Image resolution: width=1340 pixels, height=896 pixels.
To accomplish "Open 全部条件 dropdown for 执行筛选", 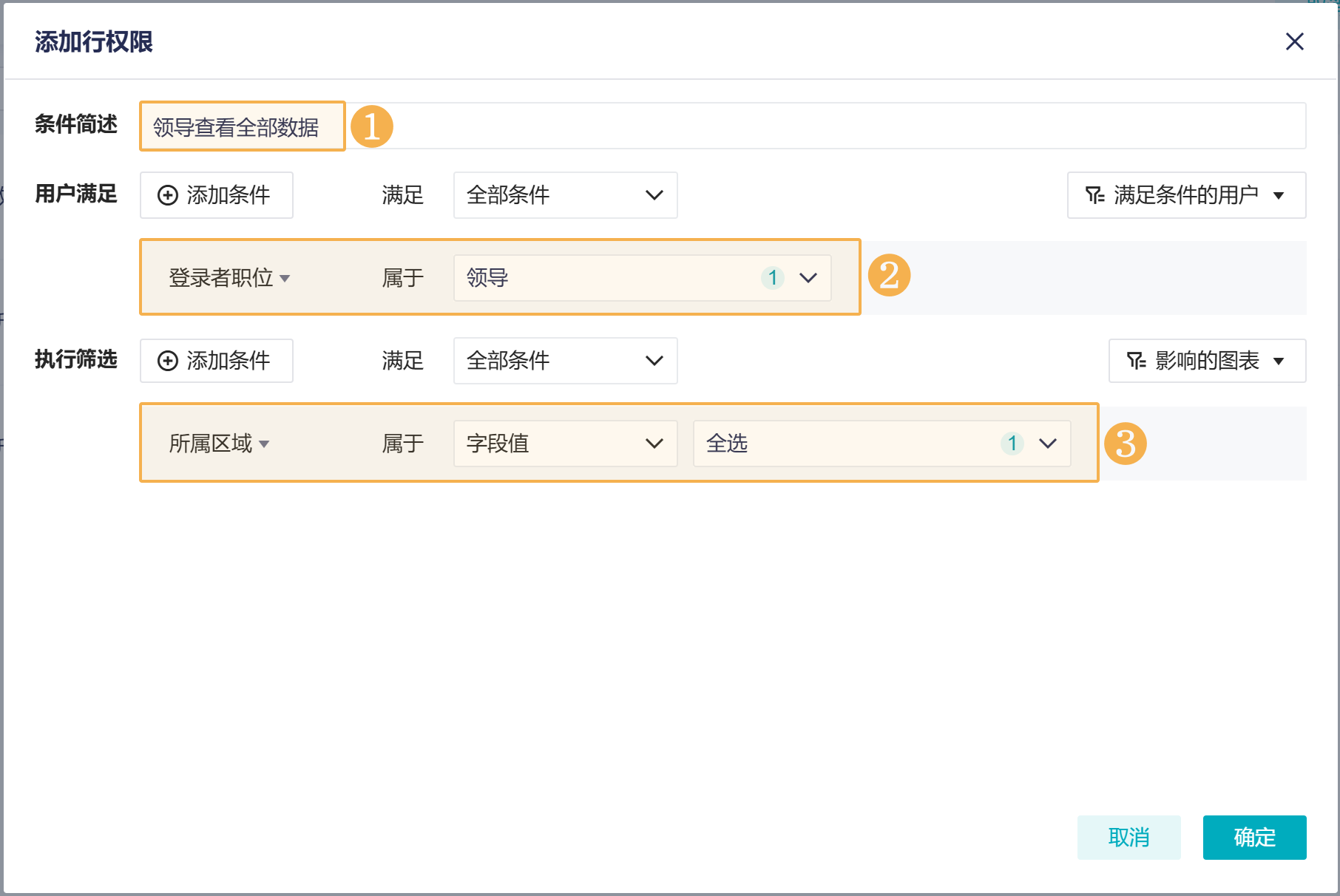I will click(565, 361).
